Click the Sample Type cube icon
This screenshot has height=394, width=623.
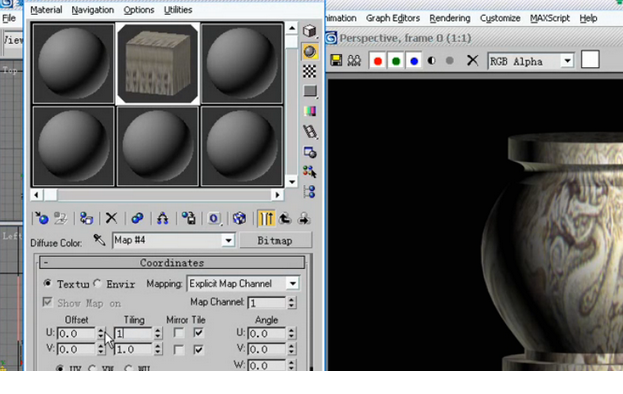tap(310, 31)
